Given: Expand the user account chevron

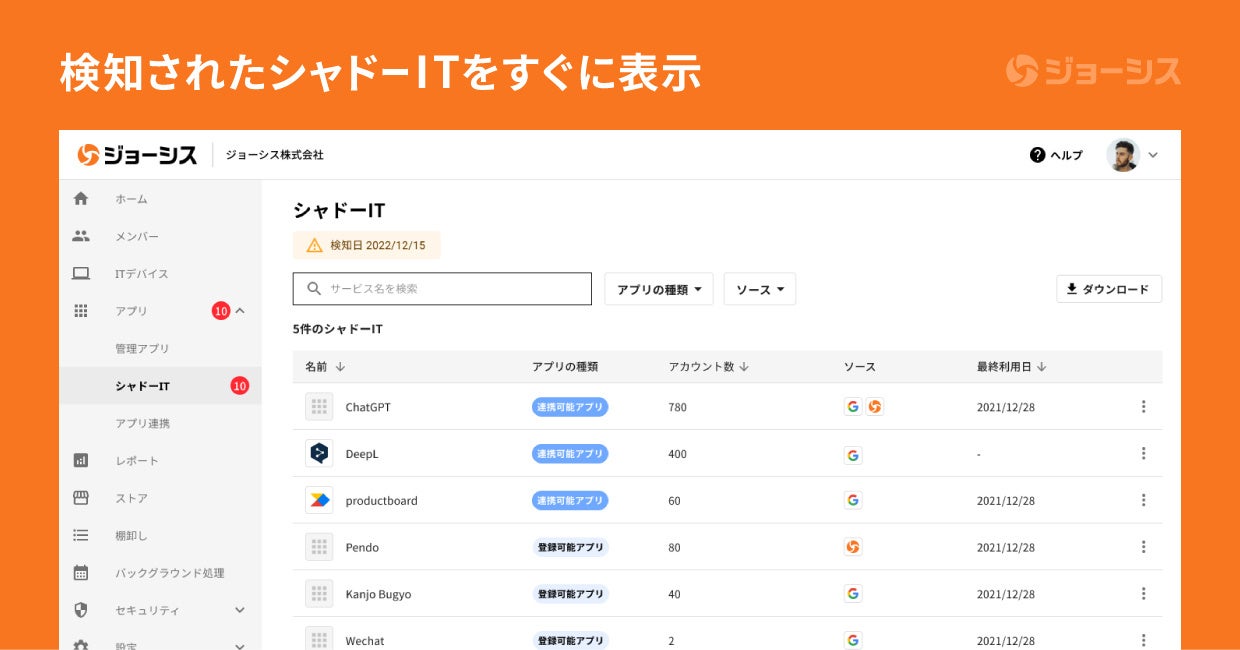Looking at the screenshot, I should (1153, 155).
